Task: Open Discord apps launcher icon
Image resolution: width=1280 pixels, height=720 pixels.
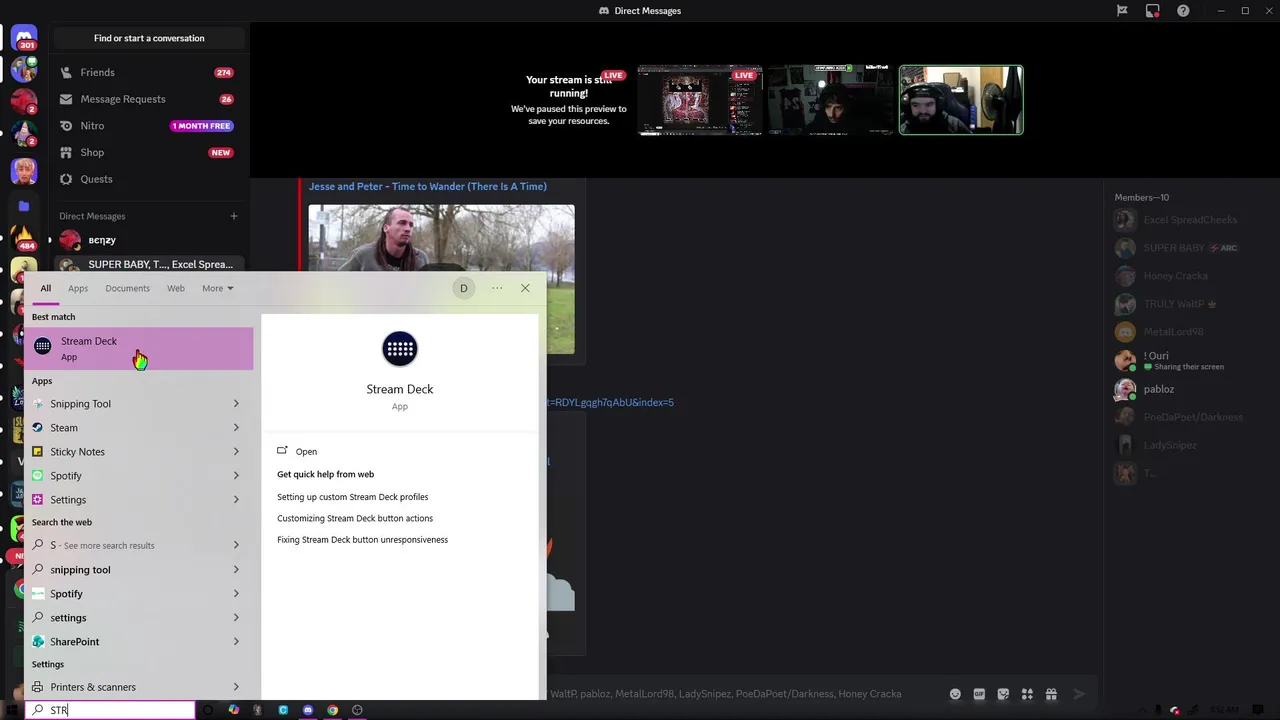Action: click(x=1027, y=694)
